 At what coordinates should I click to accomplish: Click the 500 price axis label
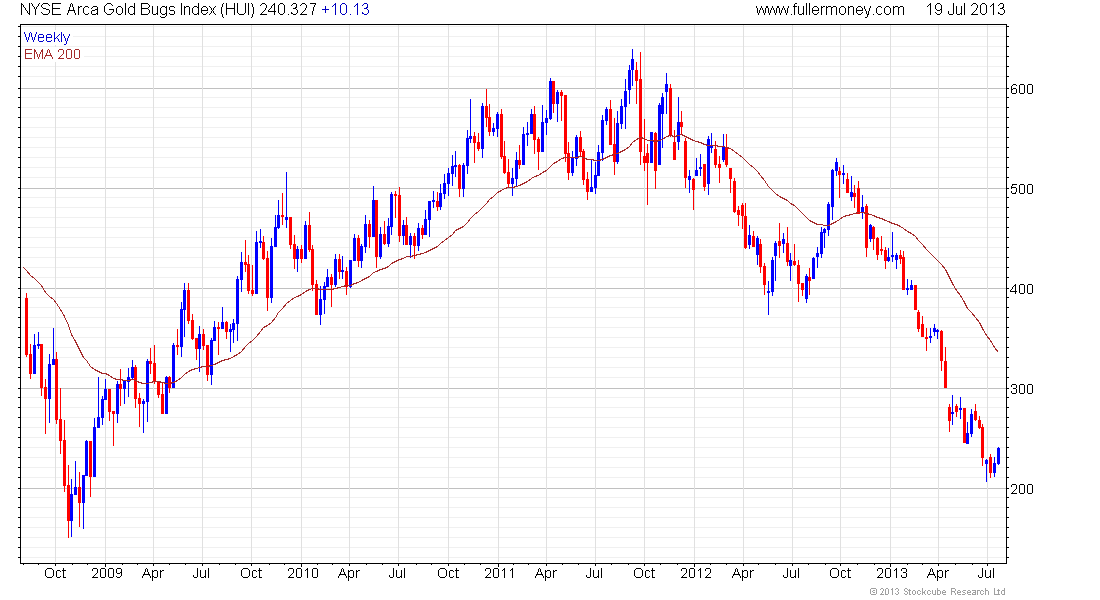click(x=1022, y=189)
